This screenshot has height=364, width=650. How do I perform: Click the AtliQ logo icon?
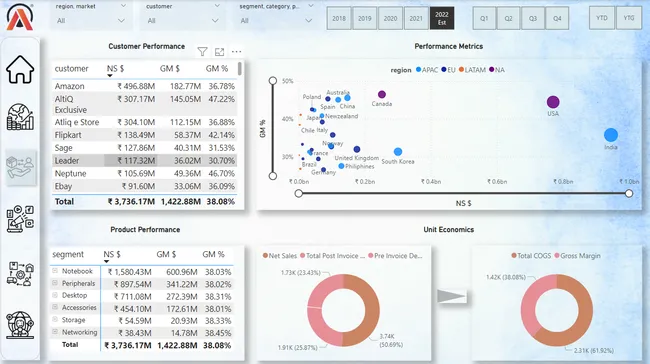tap(19, 17)
